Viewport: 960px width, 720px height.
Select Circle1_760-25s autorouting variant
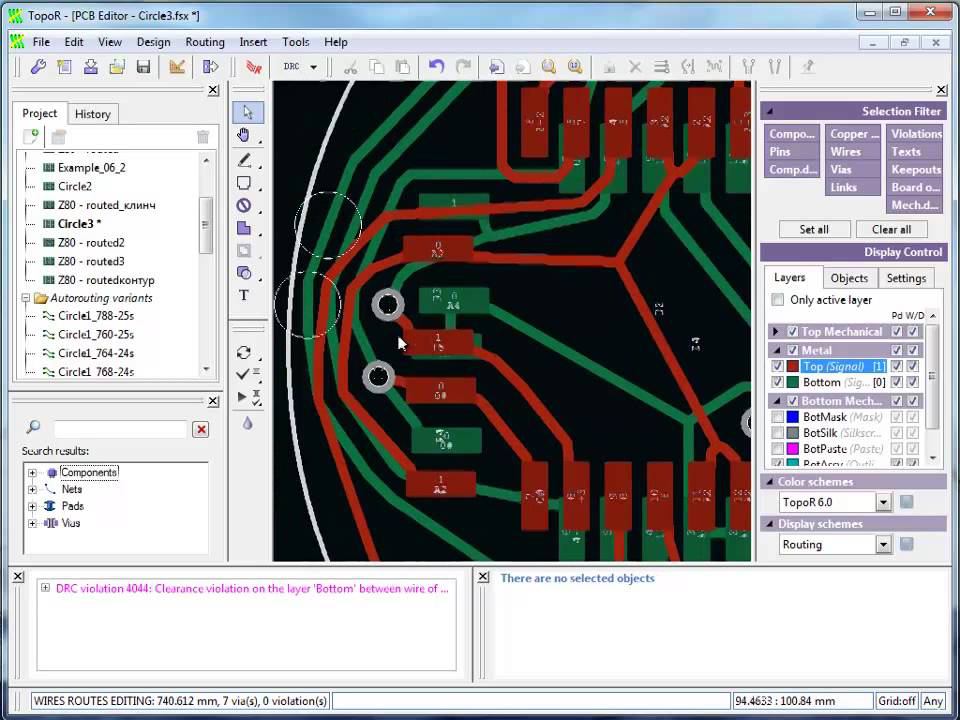click(x=96, y=334)
